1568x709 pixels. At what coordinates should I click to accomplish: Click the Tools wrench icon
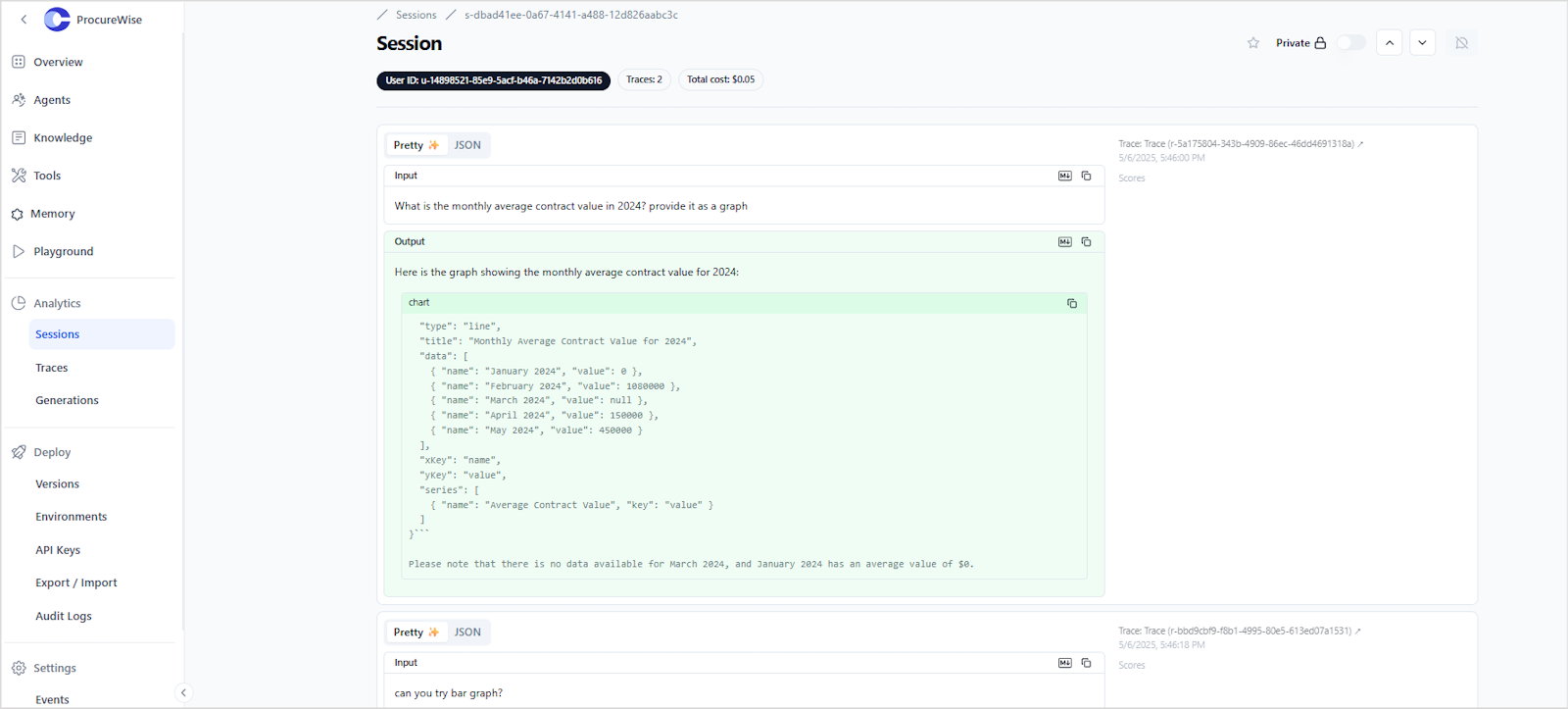click(19, 176)
